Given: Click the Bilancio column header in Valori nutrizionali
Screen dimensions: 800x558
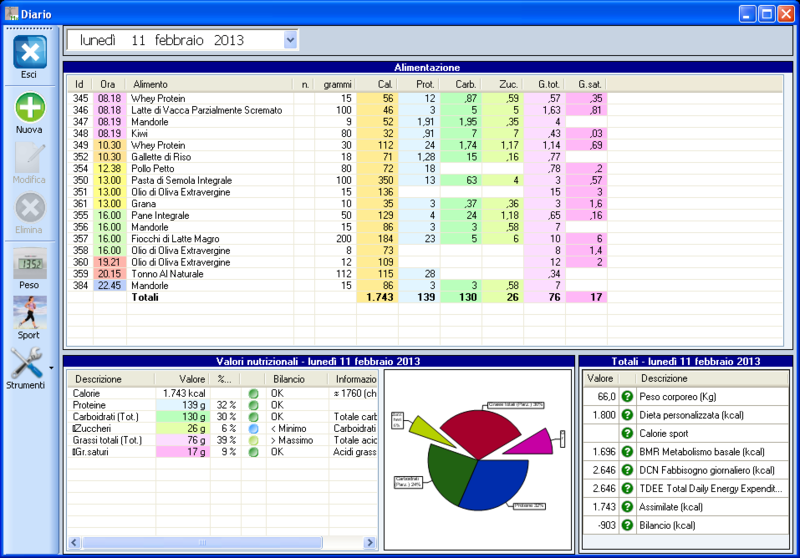Looking at the screenshot, I should (x=296, y=379).
